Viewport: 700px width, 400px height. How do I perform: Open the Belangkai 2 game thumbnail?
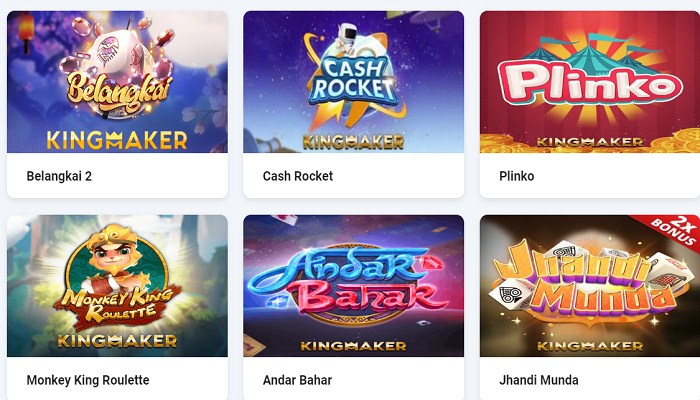click(117, 82)
